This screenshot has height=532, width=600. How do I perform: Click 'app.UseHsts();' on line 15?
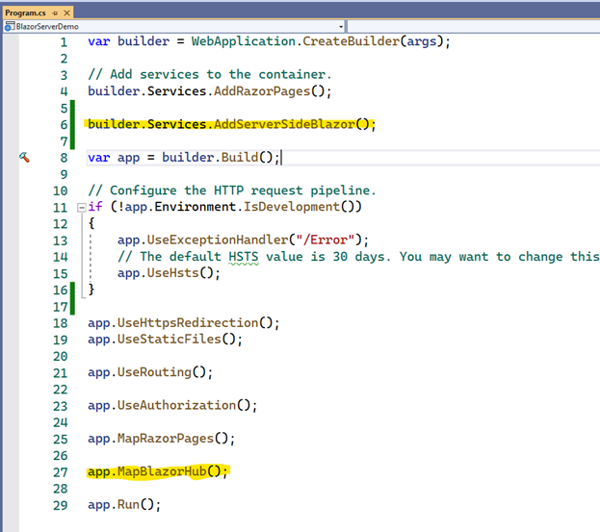tap(169, 273)
